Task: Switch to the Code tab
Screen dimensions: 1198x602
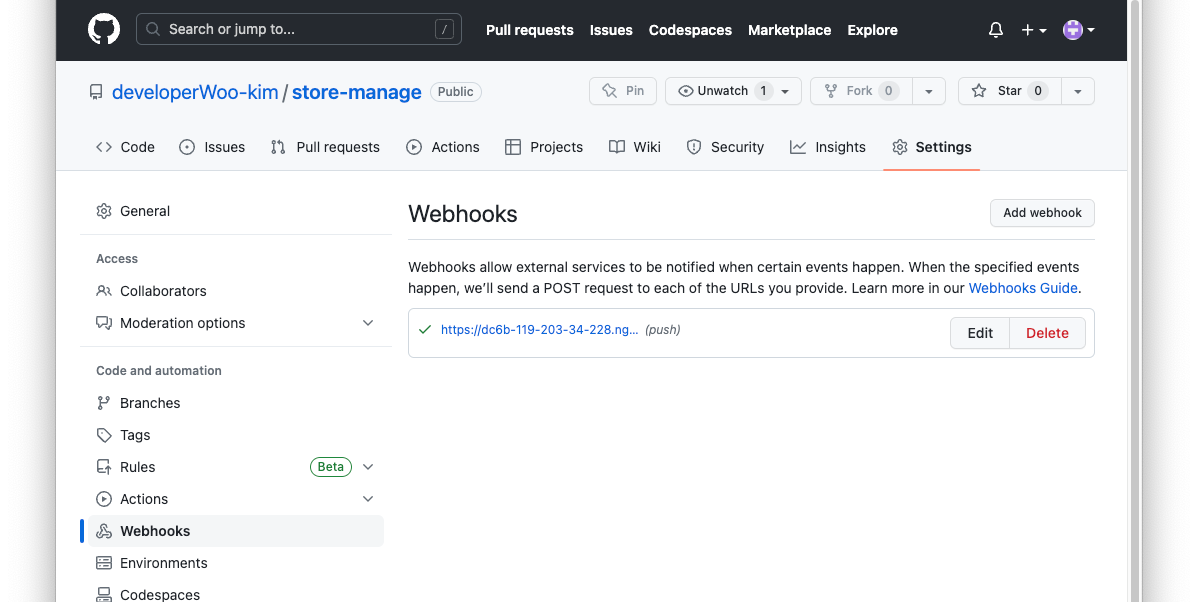Action: [x=125, y=147]
